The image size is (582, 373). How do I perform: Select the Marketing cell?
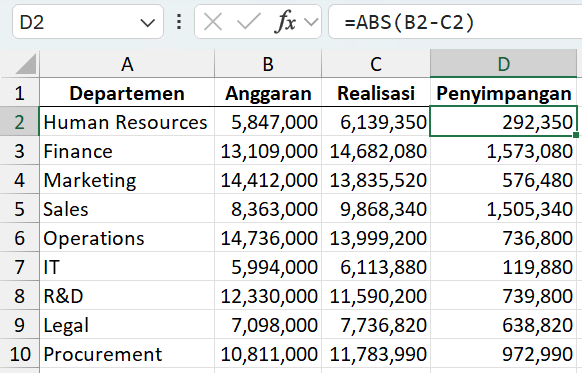point(127,180)
